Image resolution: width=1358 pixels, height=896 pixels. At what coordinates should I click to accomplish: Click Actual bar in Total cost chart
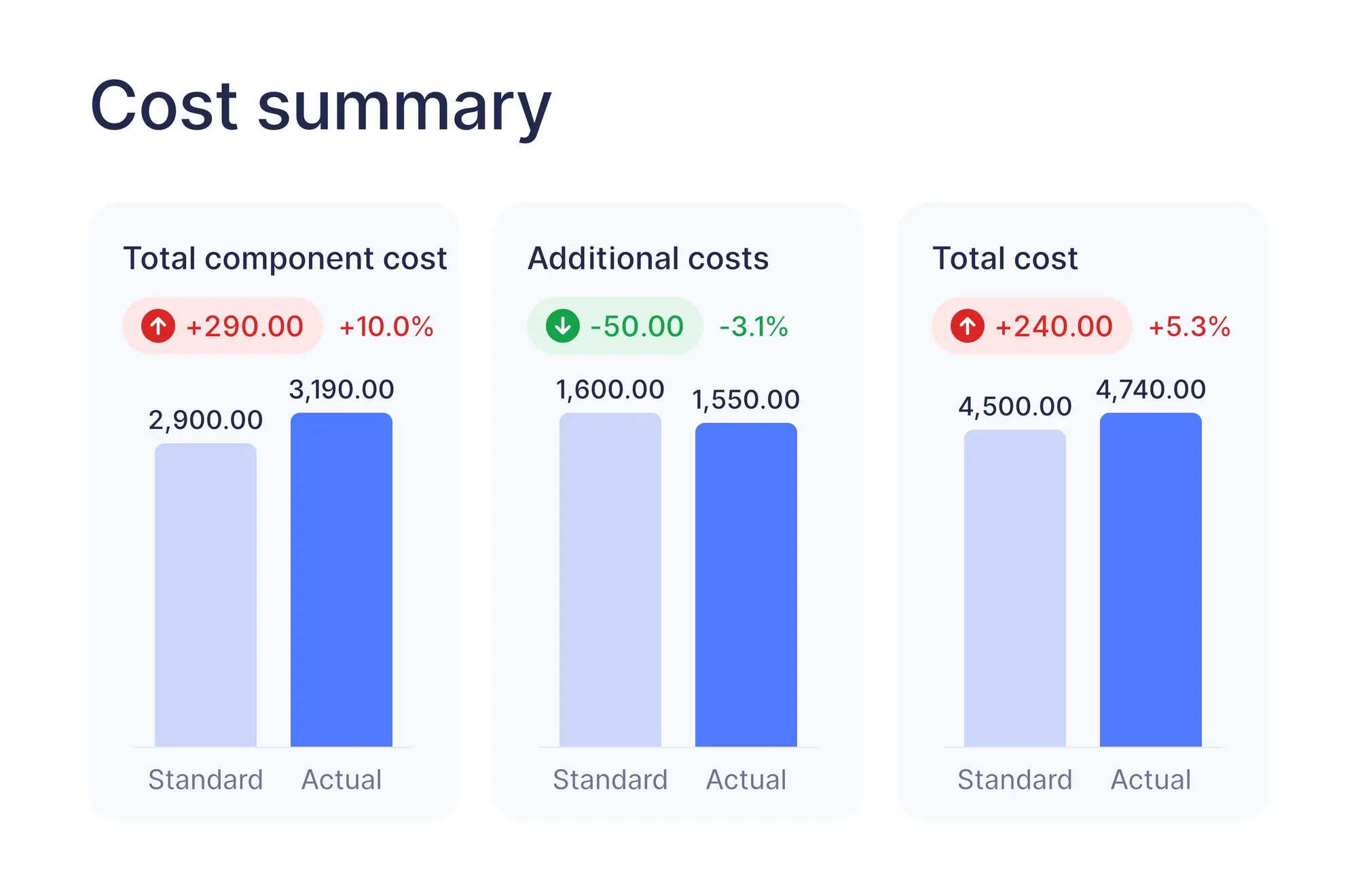click(1151, 580)
